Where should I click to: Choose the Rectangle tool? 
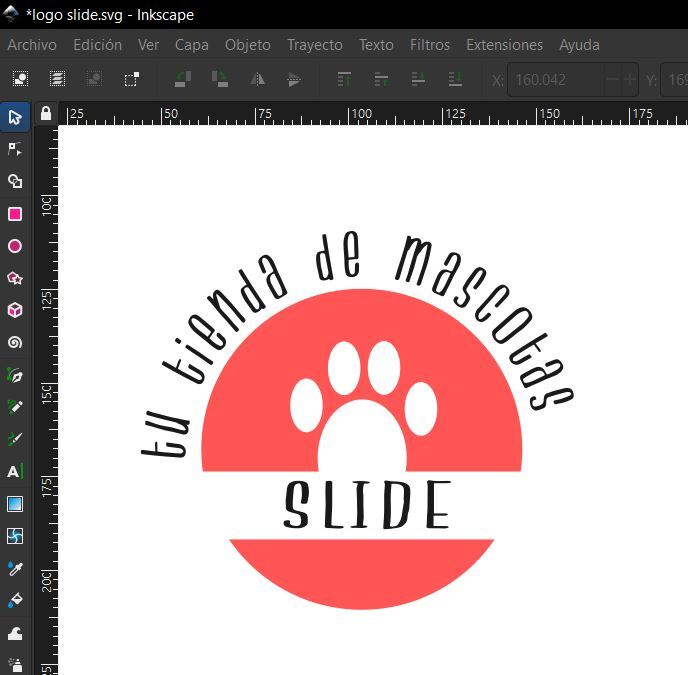pyautogui.click(x=15, y=214)
